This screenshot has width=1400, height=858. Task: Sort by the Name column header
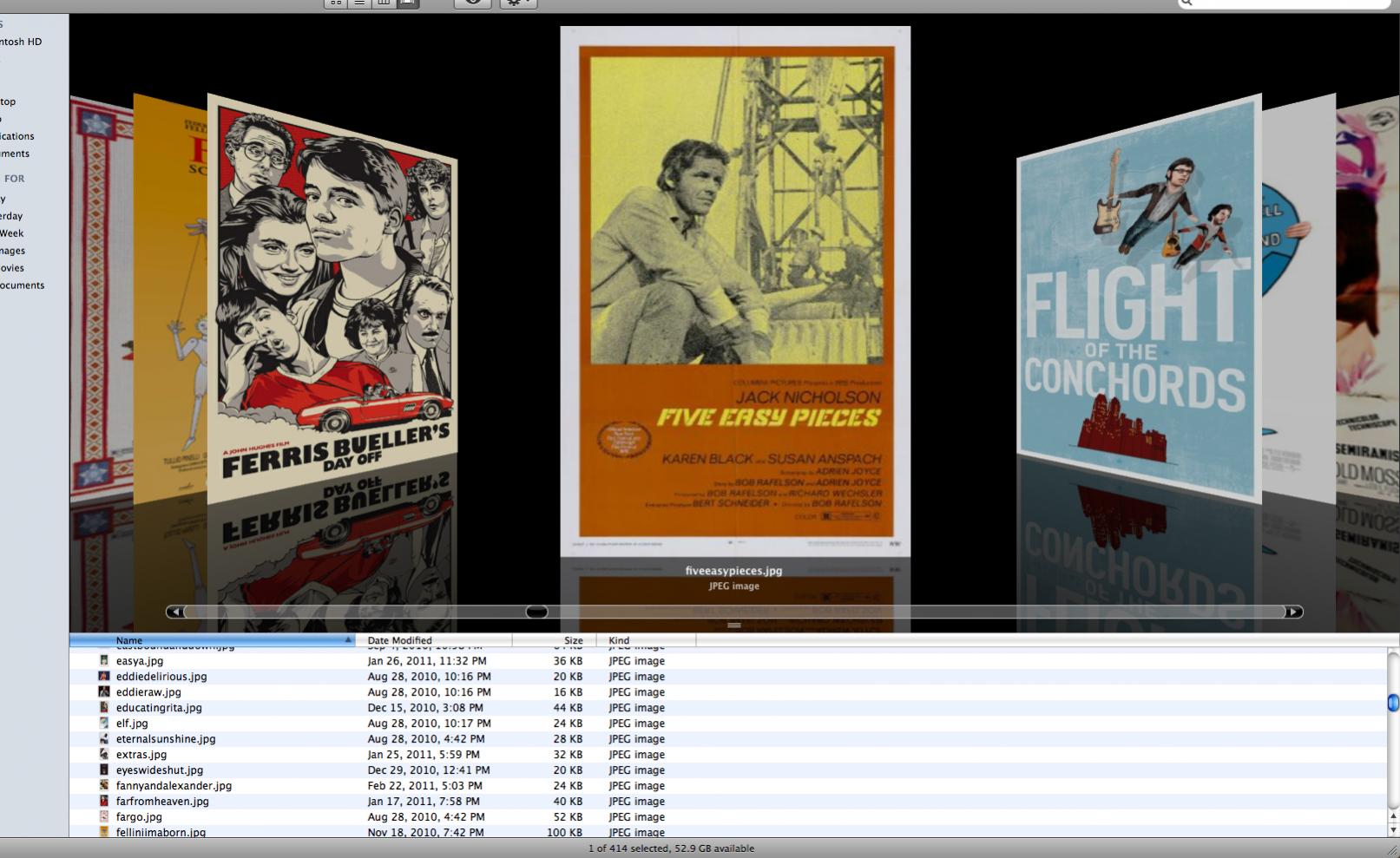point(213,640)
